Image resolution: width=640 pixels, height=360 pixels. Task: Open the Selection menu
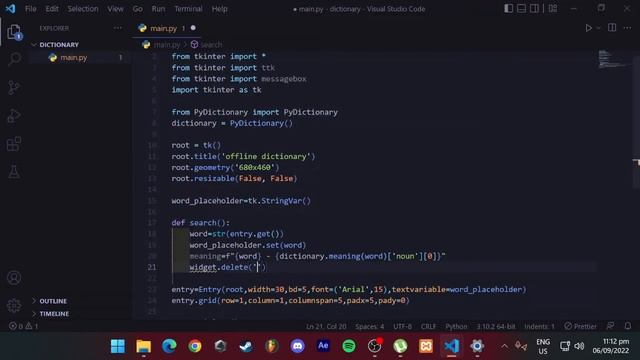(x=83, y=9)
